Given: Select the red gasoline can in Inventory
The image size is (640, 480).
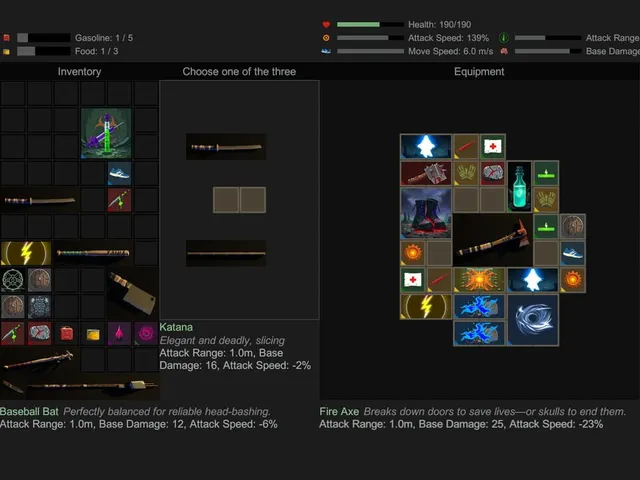Looking at the screenshot, I should 66,333.
